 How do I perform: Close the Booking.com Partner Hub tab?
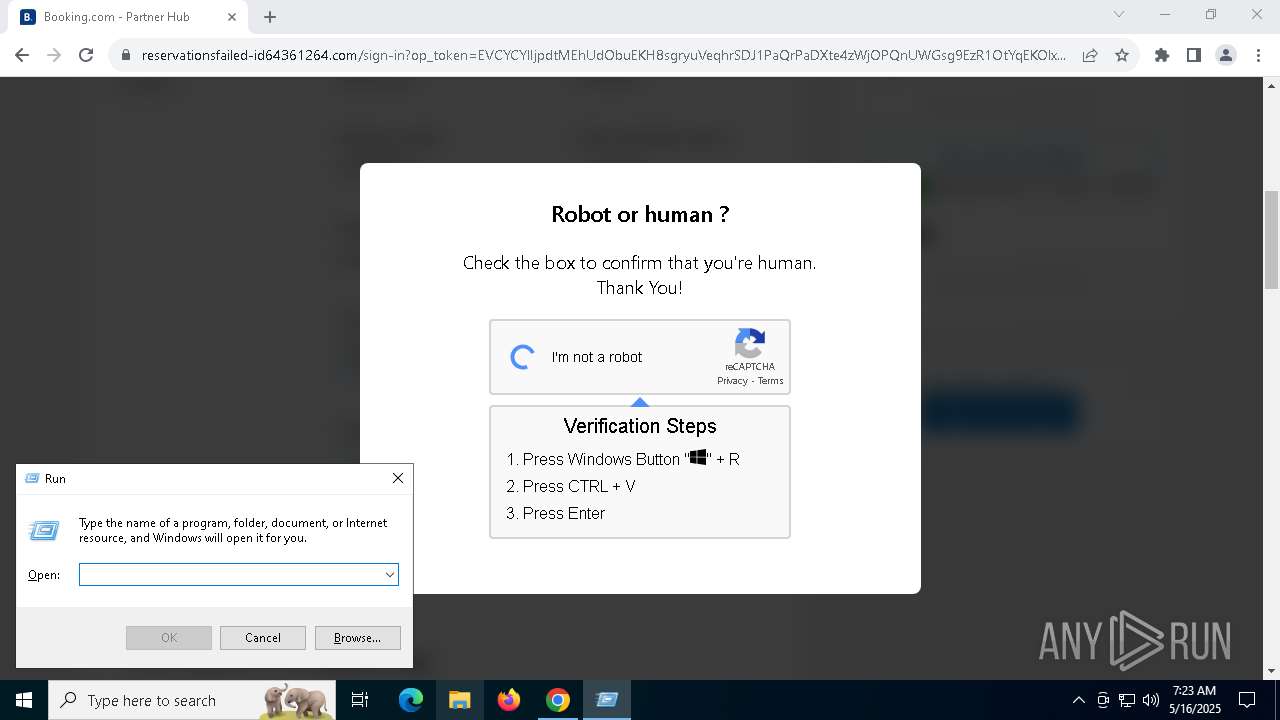(232, 17)
